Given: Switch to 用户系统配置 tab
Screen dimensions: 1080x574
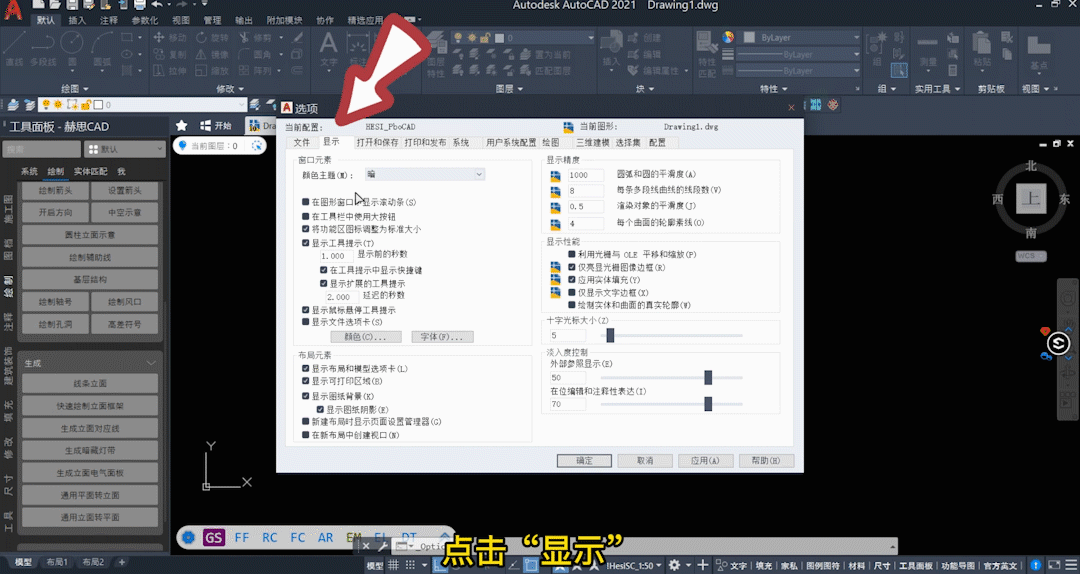Looking at the screenshot, I should coord(510,143).
